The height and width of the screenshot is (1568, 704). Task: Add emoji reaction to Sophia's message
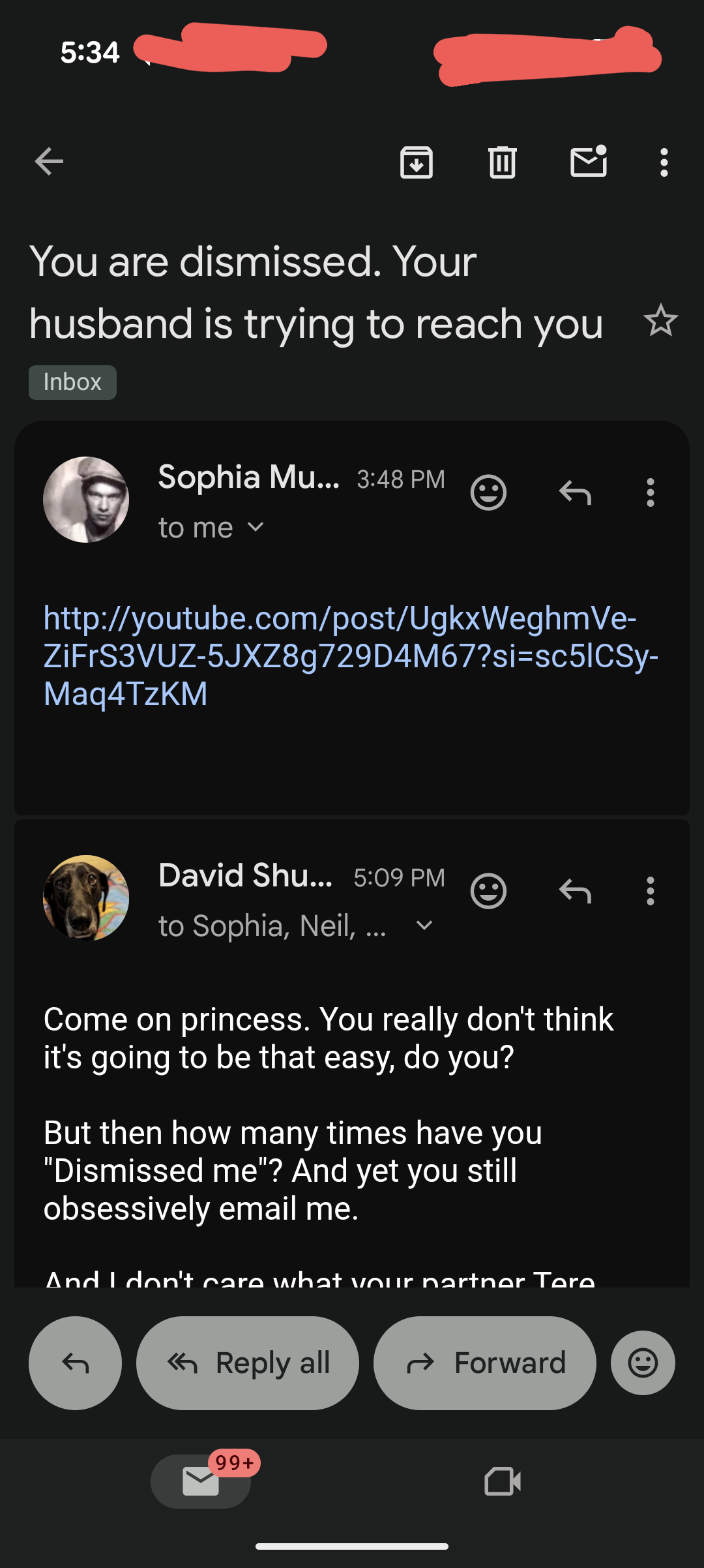(488, 492)
